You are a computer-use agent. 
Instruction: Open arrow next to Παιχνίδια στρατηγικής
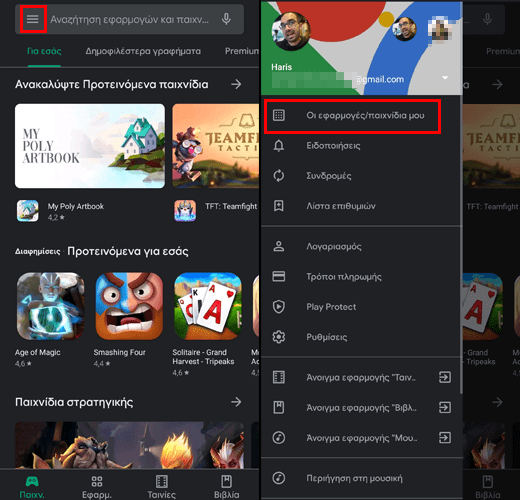pyautogui.click(x=236, y=402)
